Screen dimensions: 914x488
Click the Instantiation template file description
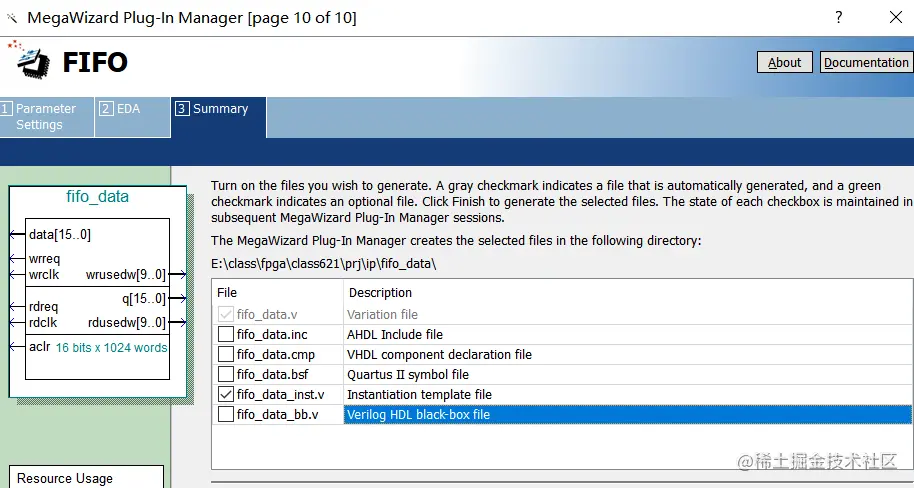(x=419, y=395)
